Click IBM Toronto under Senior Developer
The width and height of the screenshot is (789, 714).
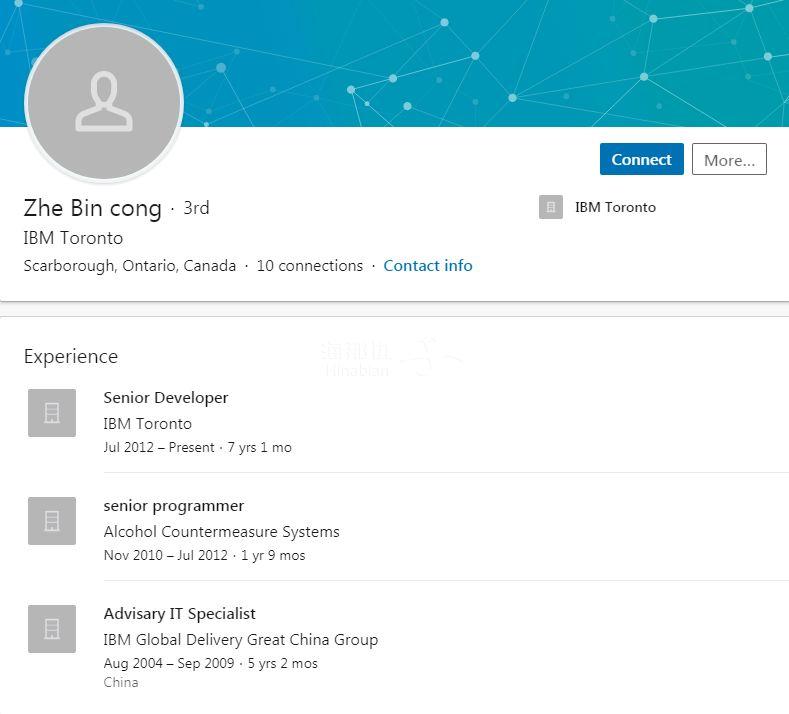[147, 424]
